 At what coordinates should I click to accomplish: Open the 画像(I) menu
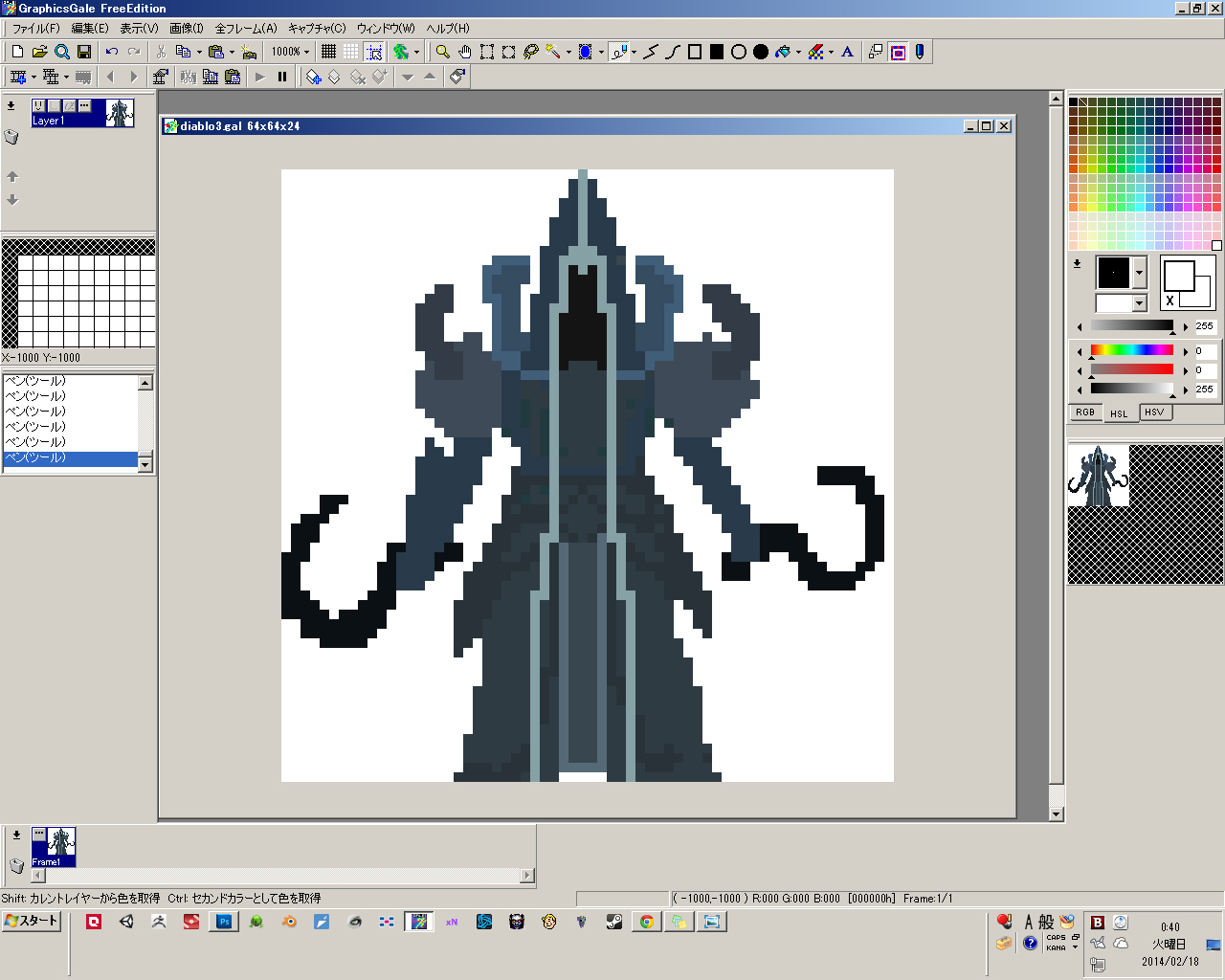coord(187,29)
